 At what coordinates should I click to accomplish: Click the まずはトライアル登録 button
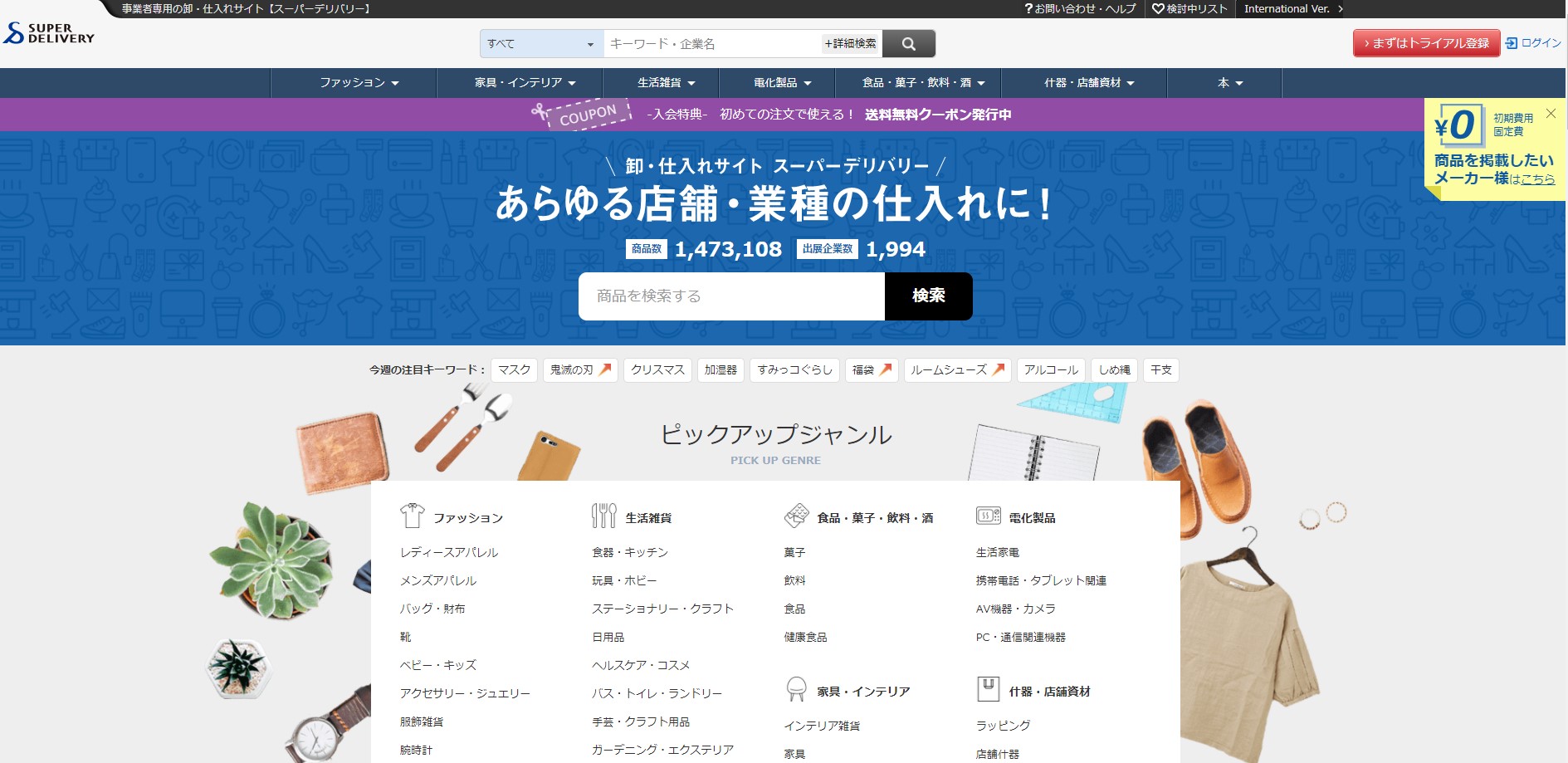pos(1426,43)
